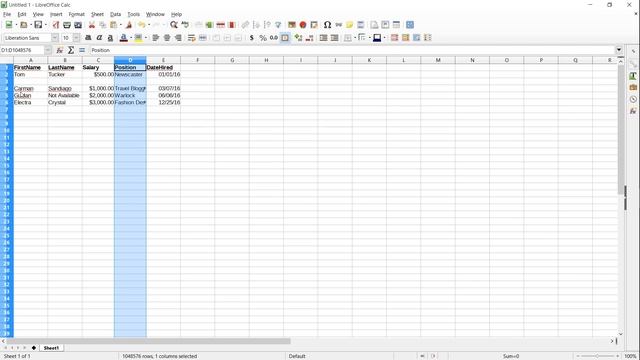
Task: Format as currency with the dollar icon
Action: [x=251, y=38]
